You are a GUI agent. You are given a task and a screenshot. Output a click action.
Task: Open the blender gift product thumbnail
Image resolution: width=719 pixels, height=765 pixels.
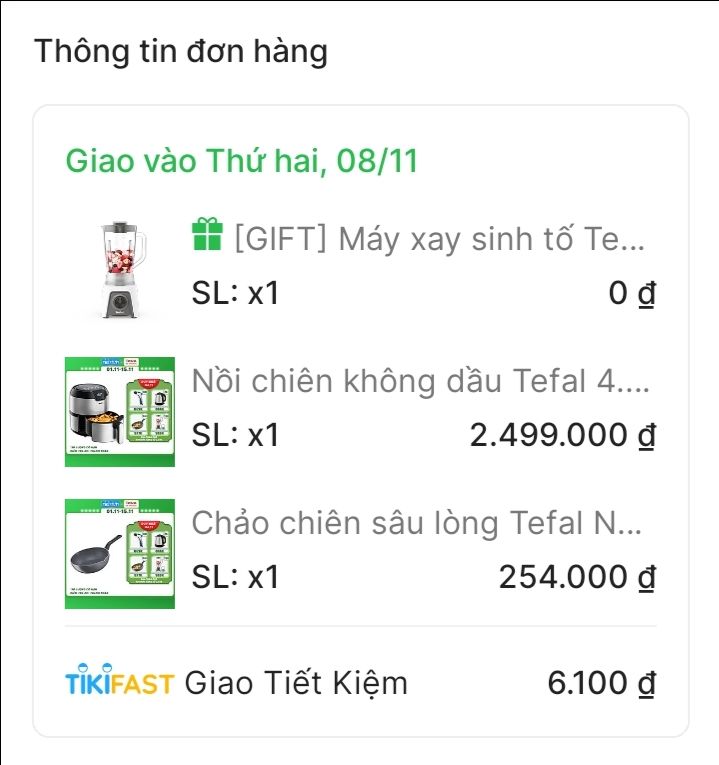[120, 268]
